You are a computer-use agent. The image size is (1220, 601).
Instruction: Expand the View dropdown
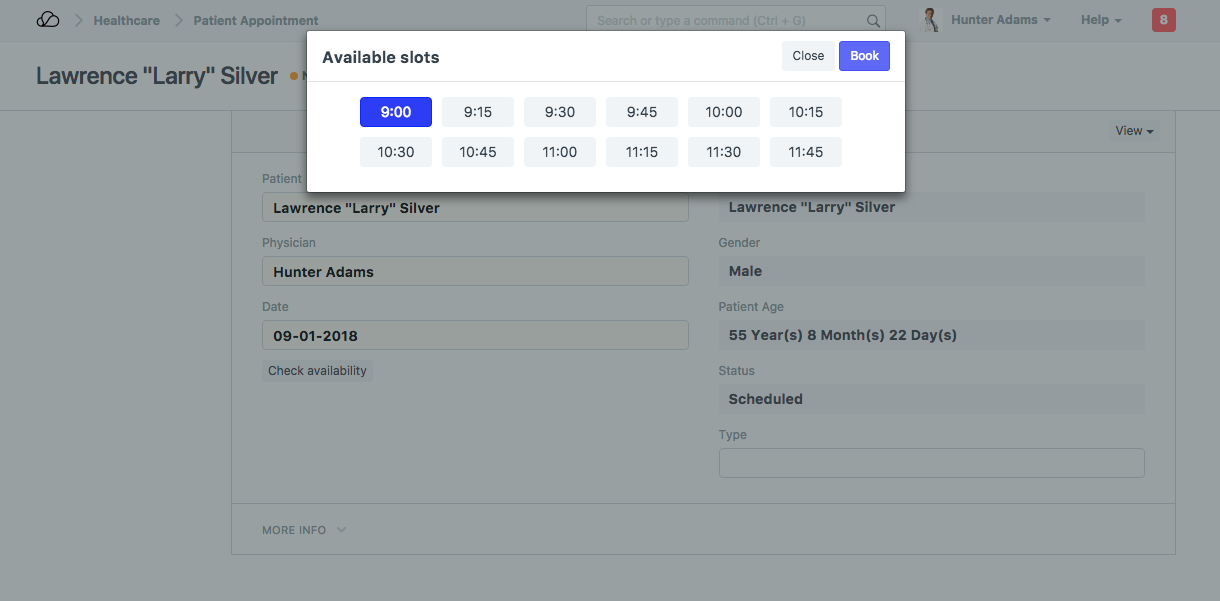point(1134,131)
